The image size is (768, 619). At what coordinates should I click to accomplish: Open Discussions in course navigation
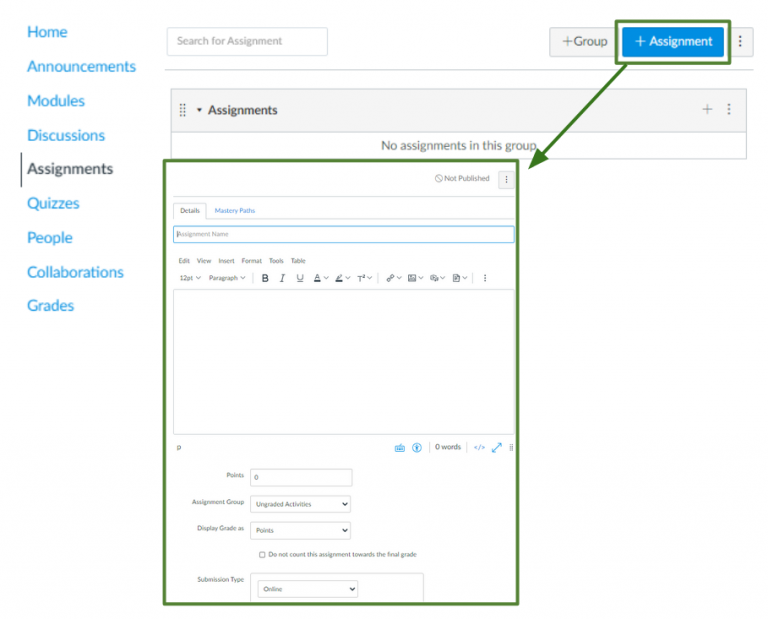coord(66,135)
